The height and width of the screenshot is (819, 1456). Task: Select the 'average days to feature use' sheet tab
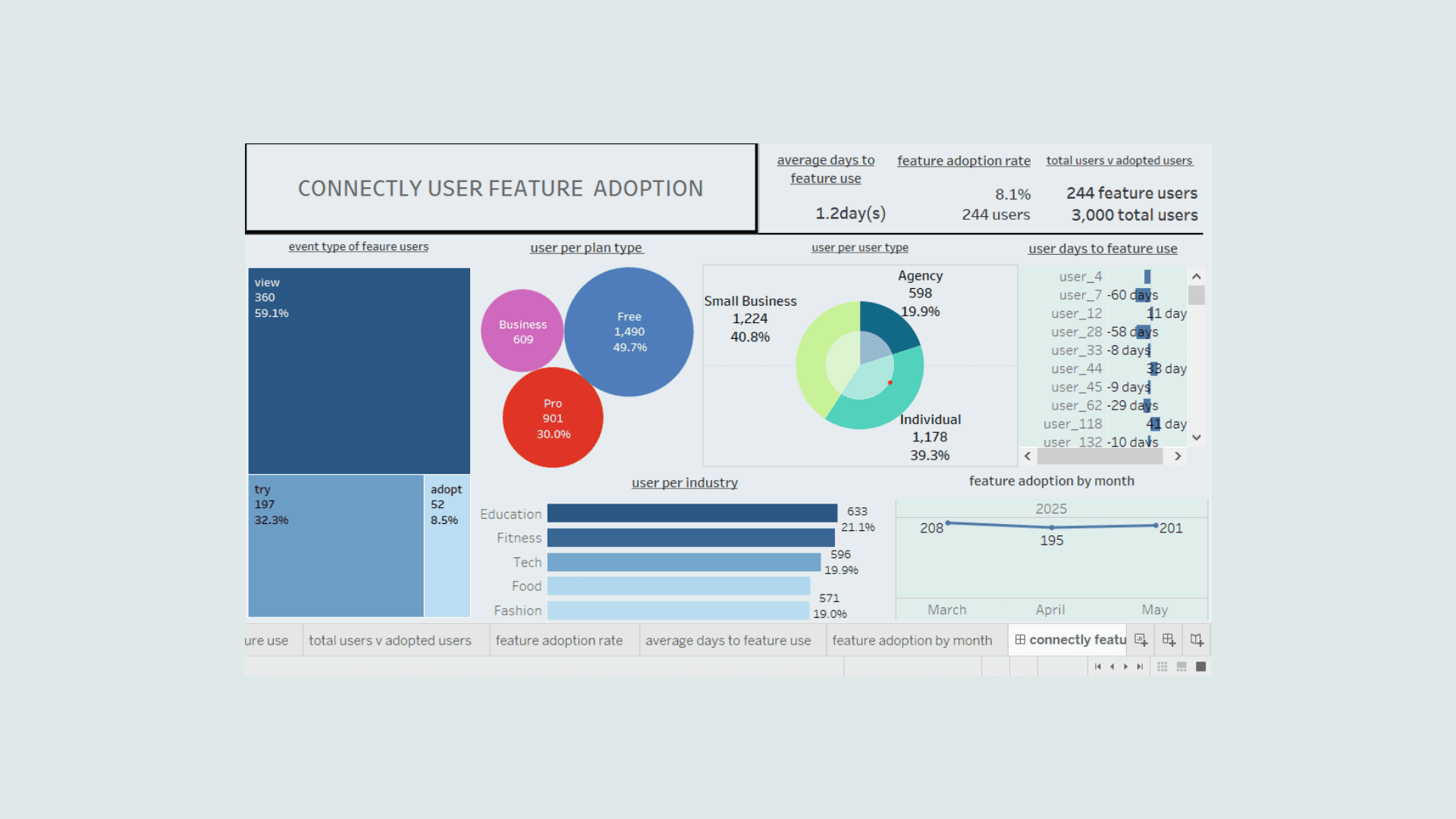point(729,639)
